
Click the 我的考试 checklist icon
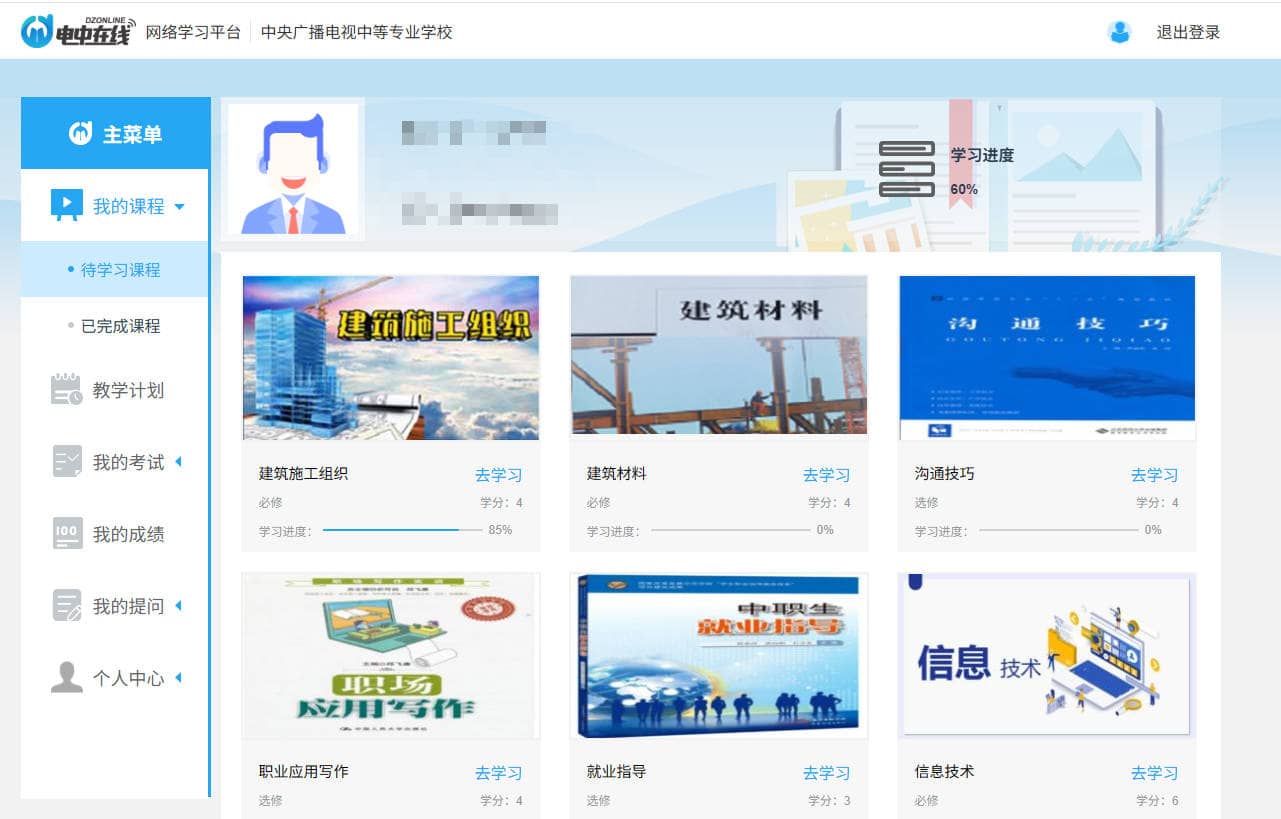point(66,462)
